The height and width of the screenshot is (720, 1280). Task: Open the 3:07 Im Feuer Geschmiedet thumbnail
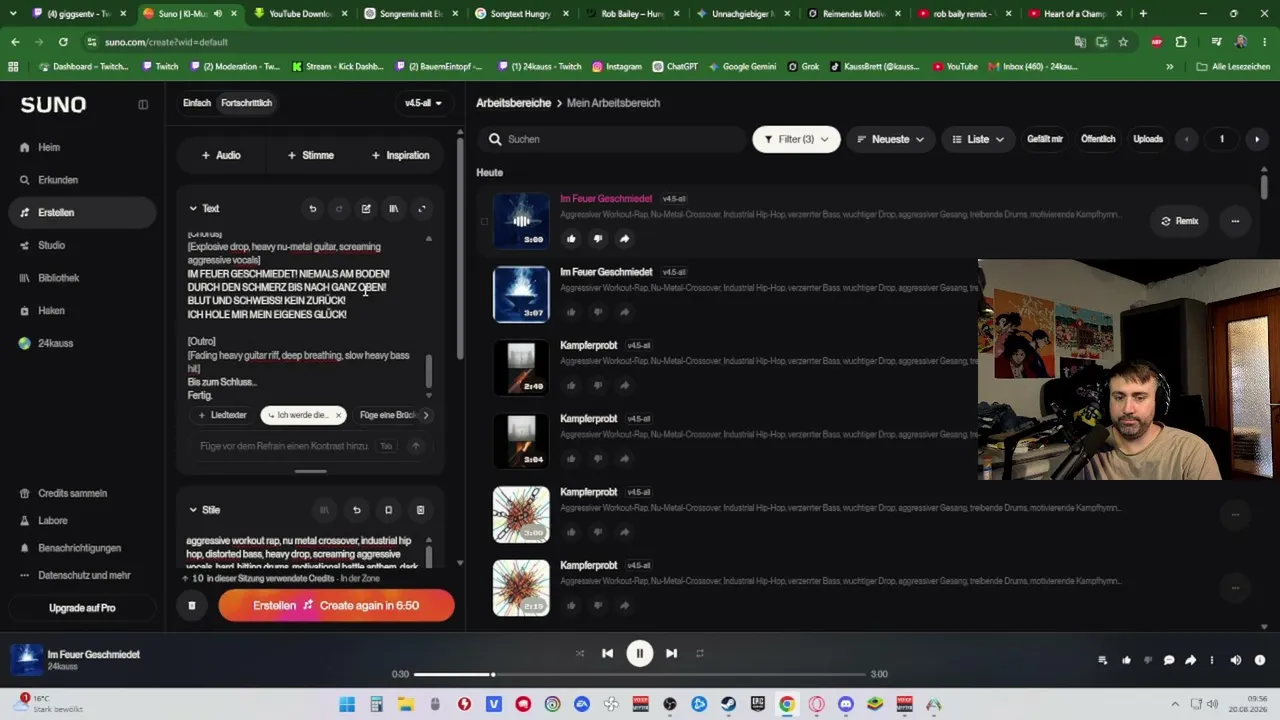(521, 294)
